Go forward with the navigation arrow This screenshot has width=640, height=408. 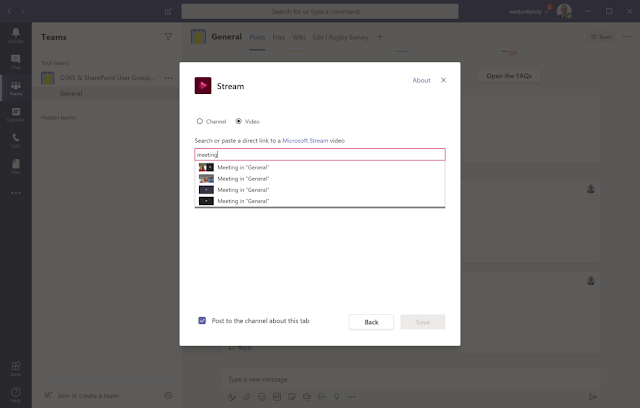22,11
